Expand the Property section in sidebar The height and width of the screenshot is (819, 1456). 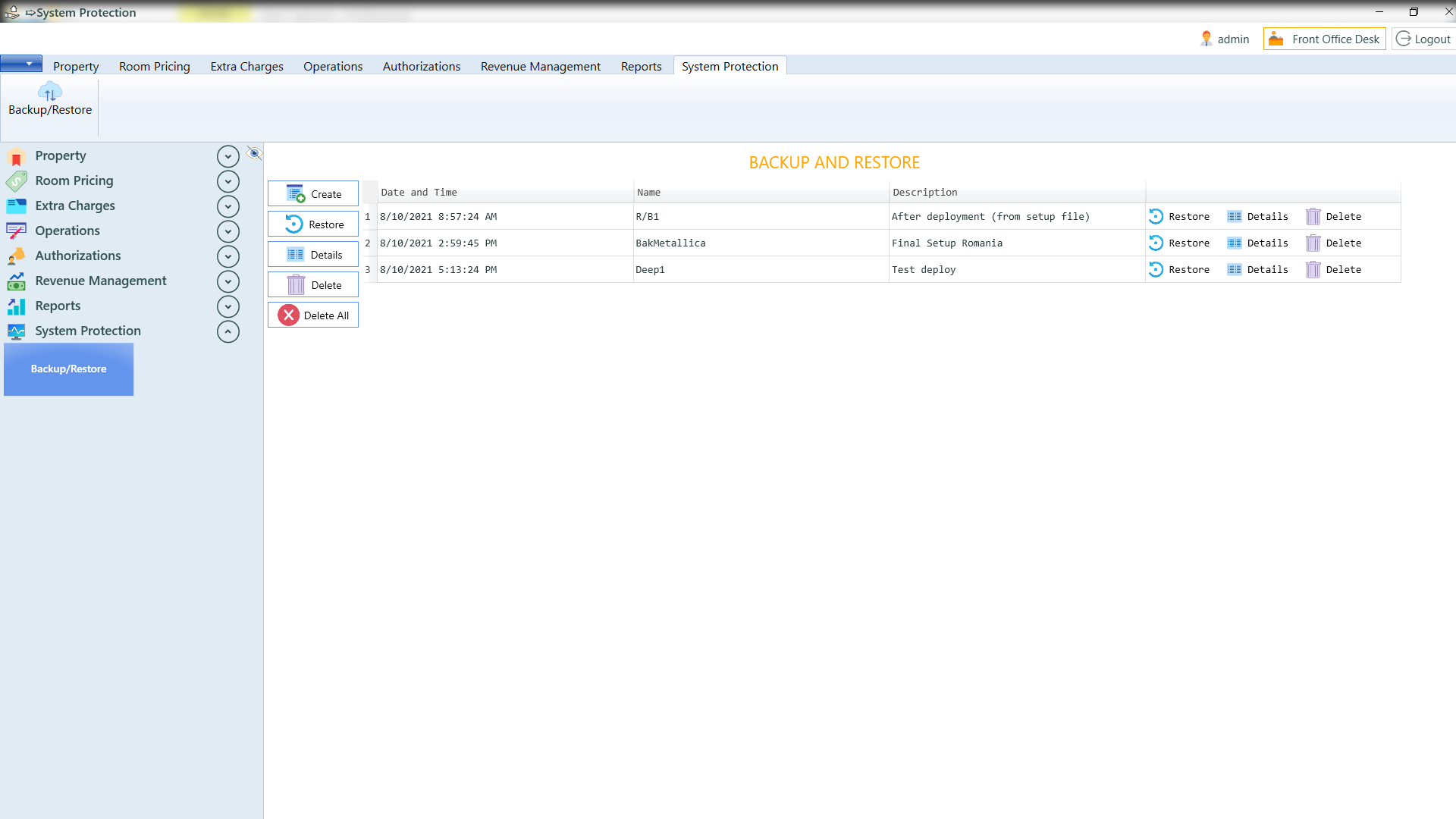(228, 156)
